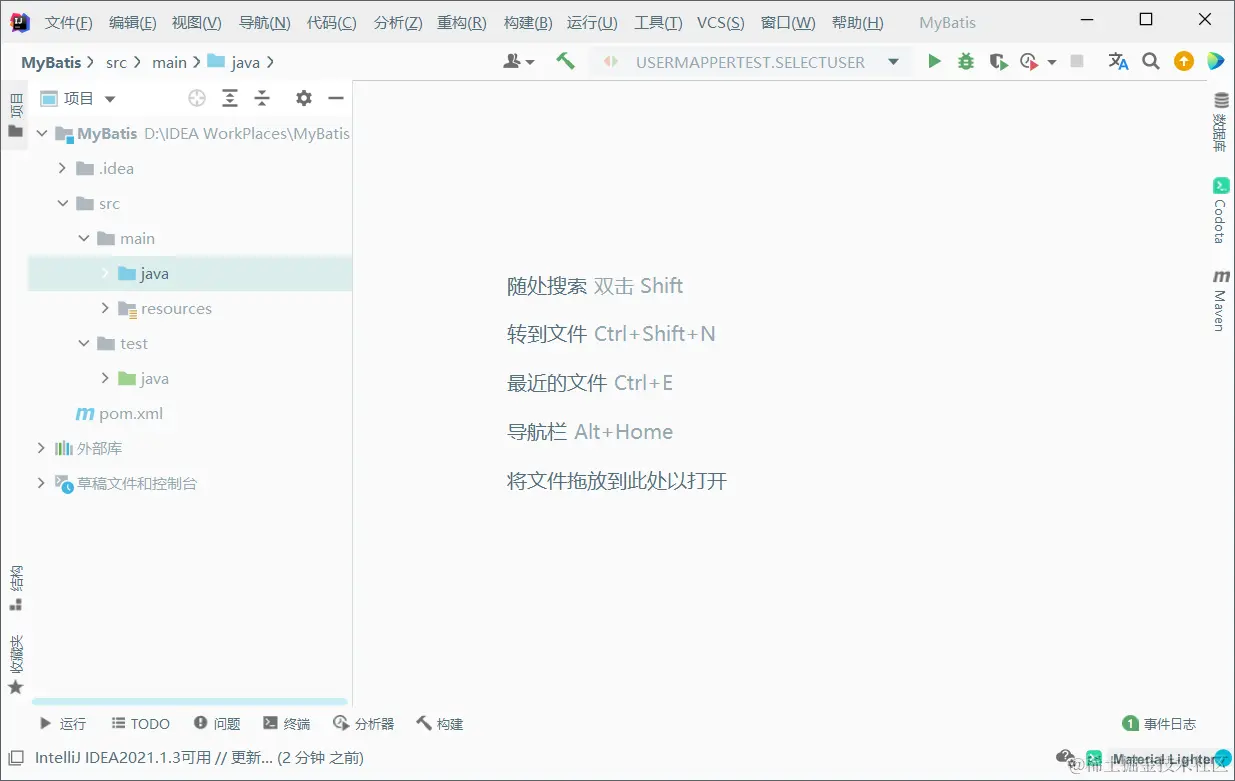Collapse the src folder chevron
This screenshot has width=1235, height=781.
click(x=62, y=203)
